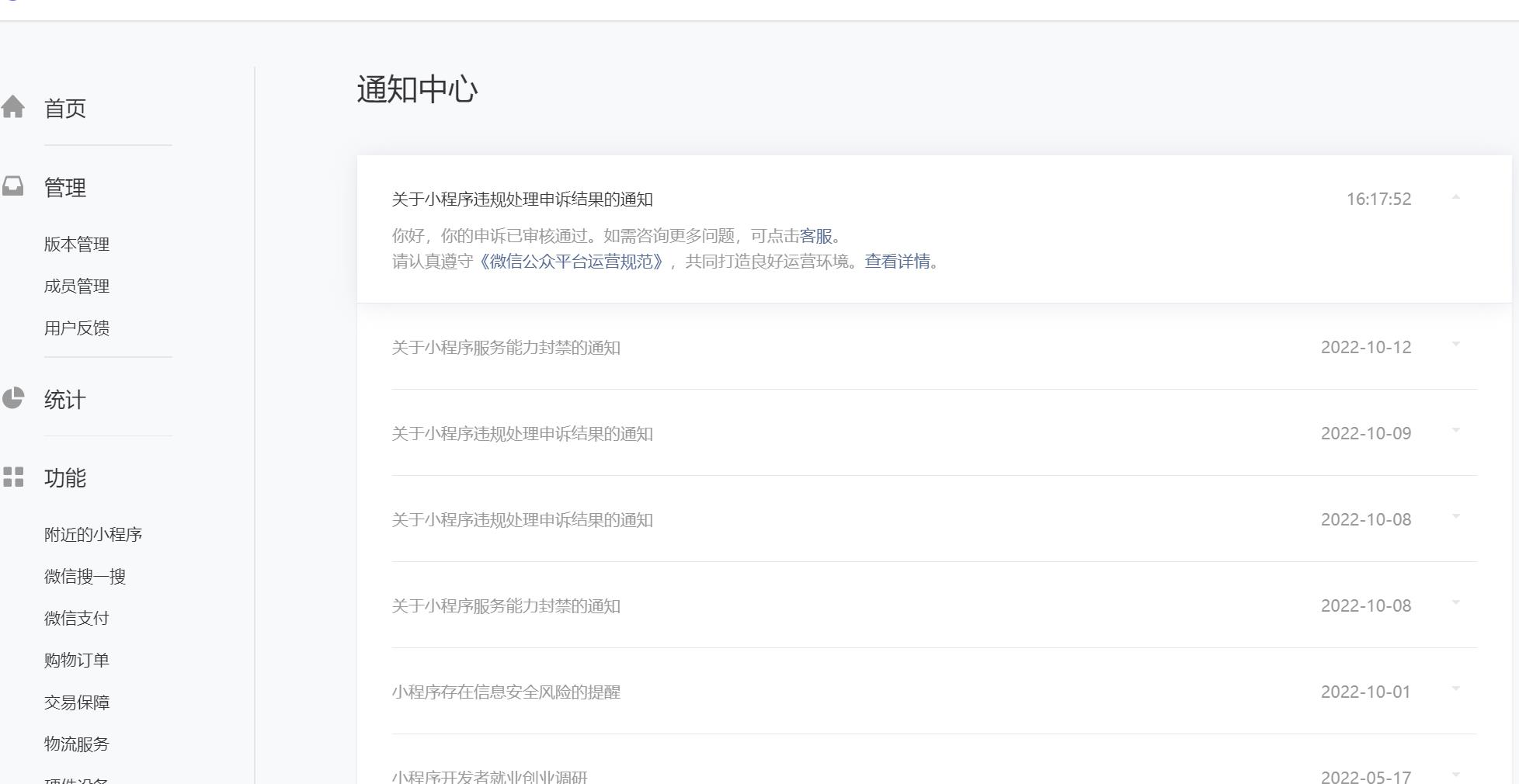Open 附近的小程序 in sidebar

pos(93,534)
